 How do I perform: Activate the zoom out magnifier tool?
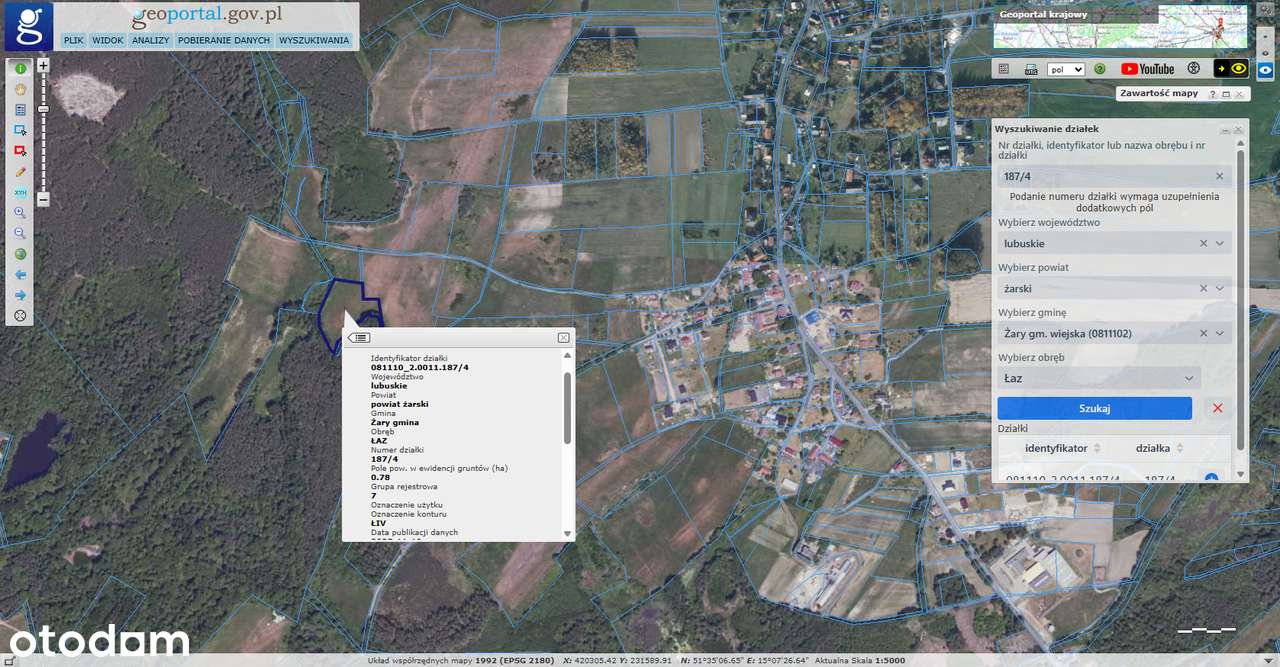20,233
